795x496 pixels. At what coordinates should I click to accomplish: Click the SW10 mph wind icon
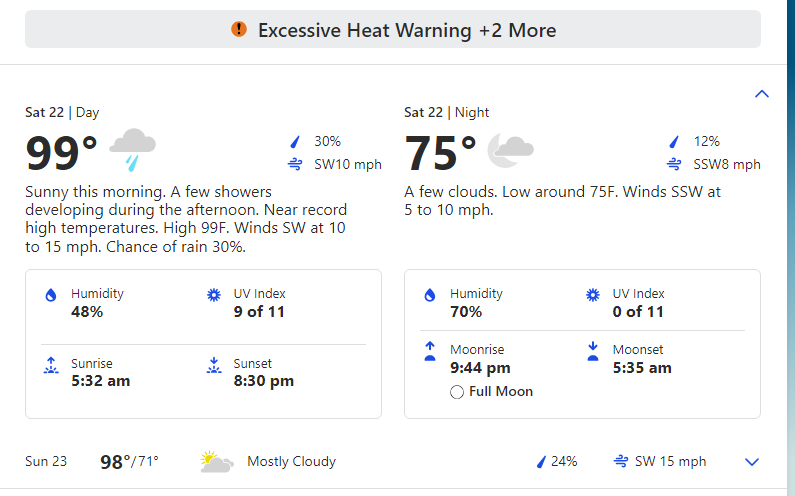click(x=295, y=164)
